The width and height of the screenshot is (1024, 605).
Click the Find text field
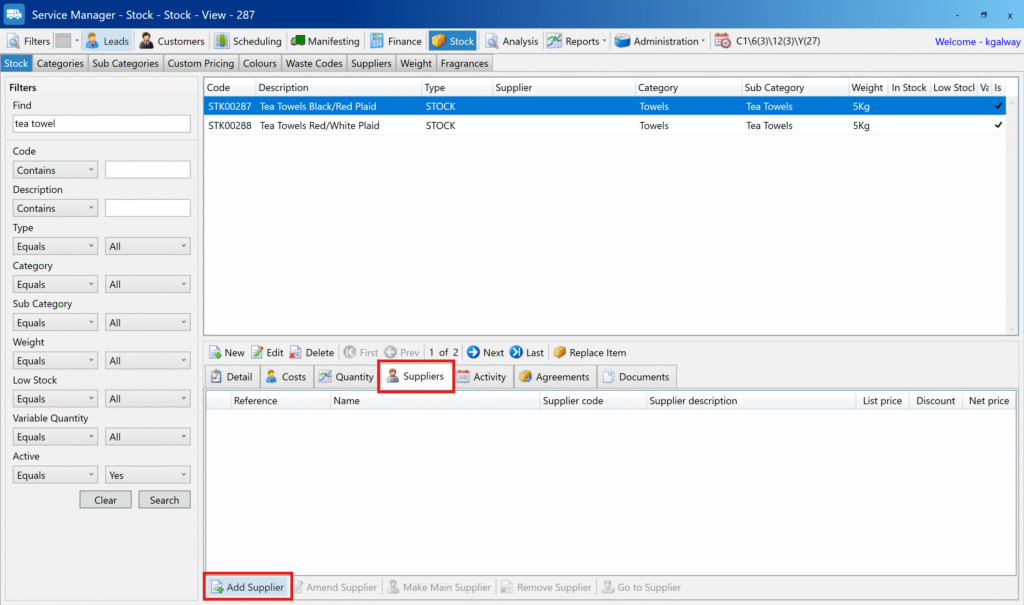pyautogui.click(x=101, y=124)
